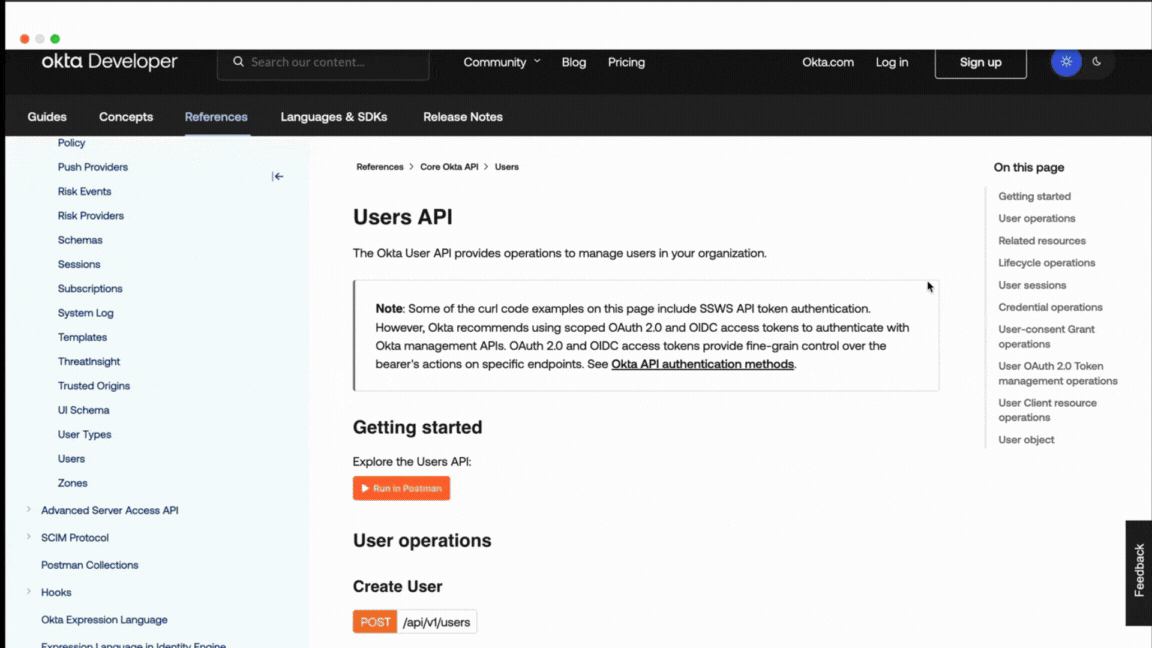Image resolution: width=1152 pixels, height=648 pixels.
Task: Open Okta API authentication methods link
Action: pyautogui.click(x=702, y=364)
